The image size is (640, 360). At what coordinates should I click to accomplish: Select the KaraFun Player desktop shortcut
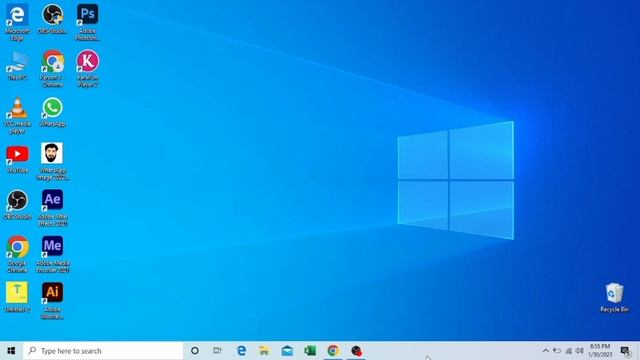(87, 69)
